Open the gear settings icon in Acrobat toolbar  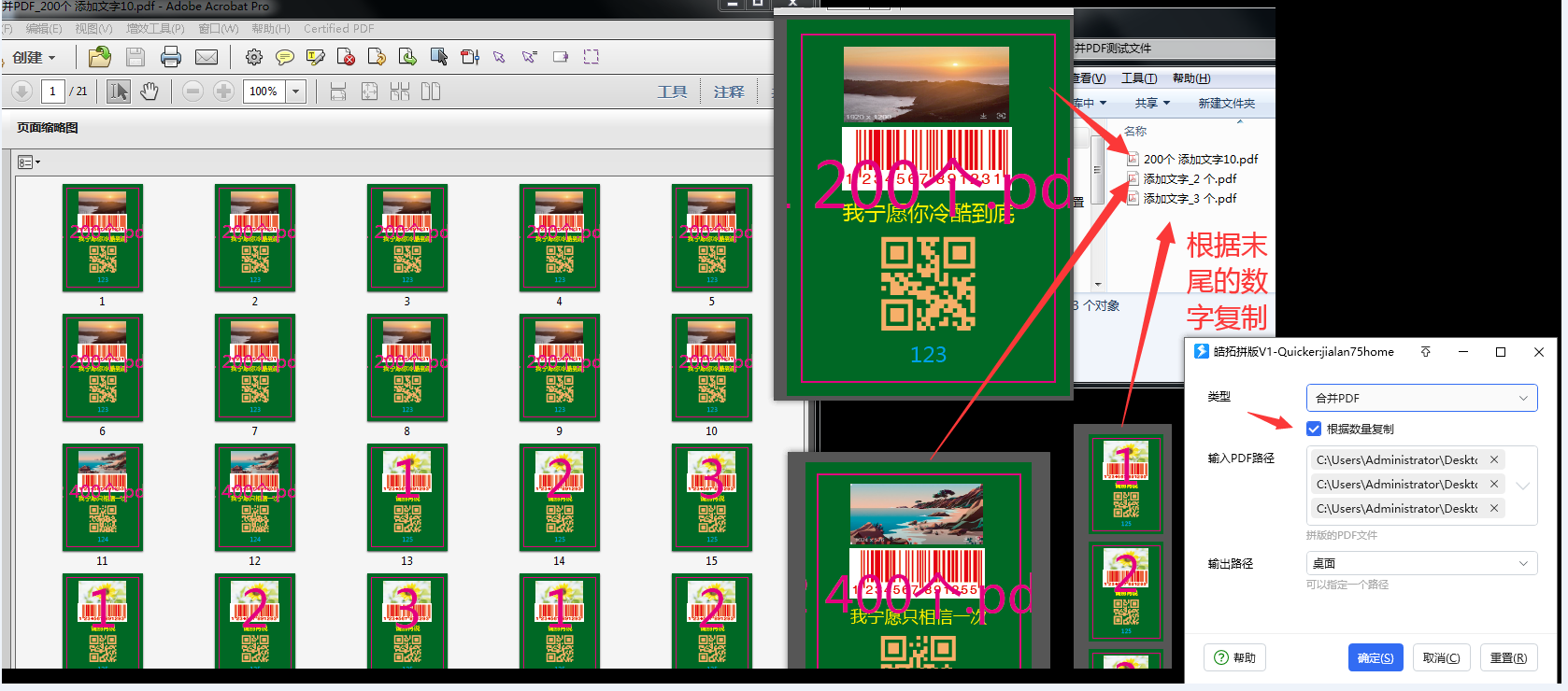(254, 57)
